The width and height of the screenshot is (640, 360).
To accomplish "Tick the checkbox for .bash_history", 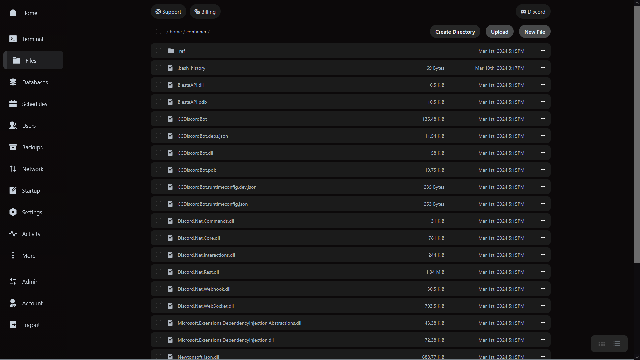I will [158, 68].
